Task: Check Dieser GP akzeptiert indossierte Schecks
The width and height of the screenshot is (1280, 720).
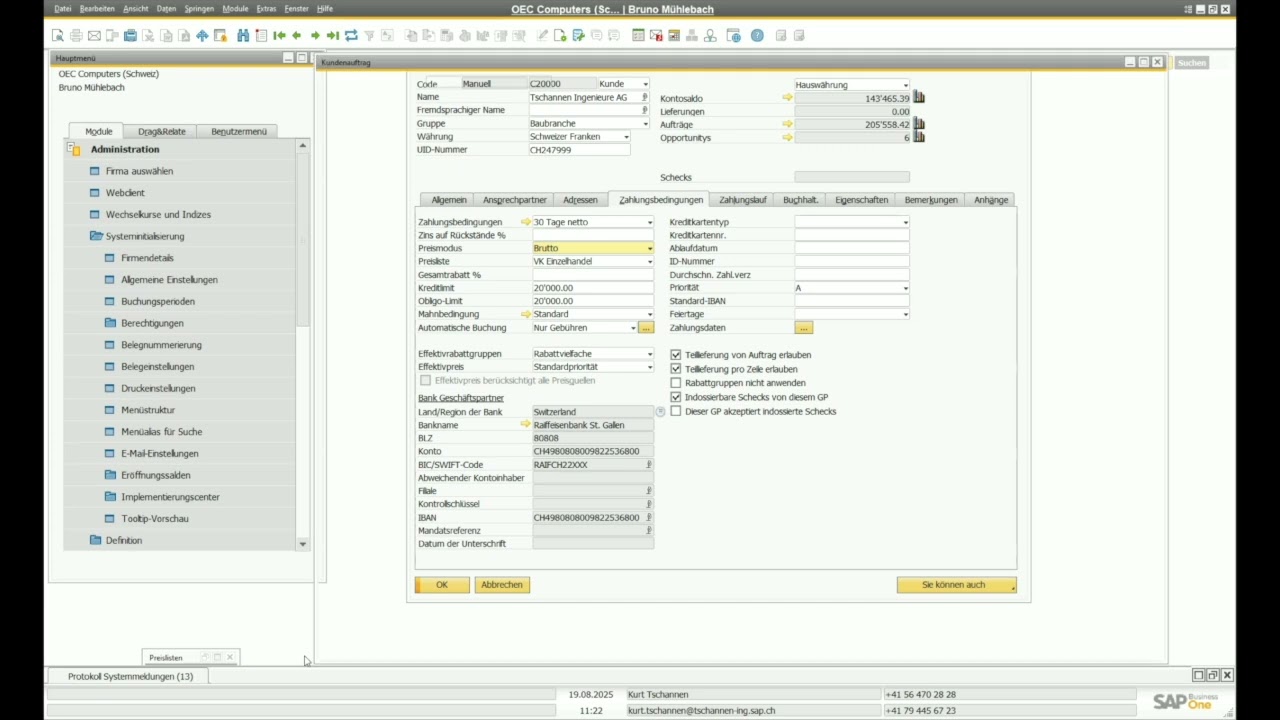Action: pos(676,411)
